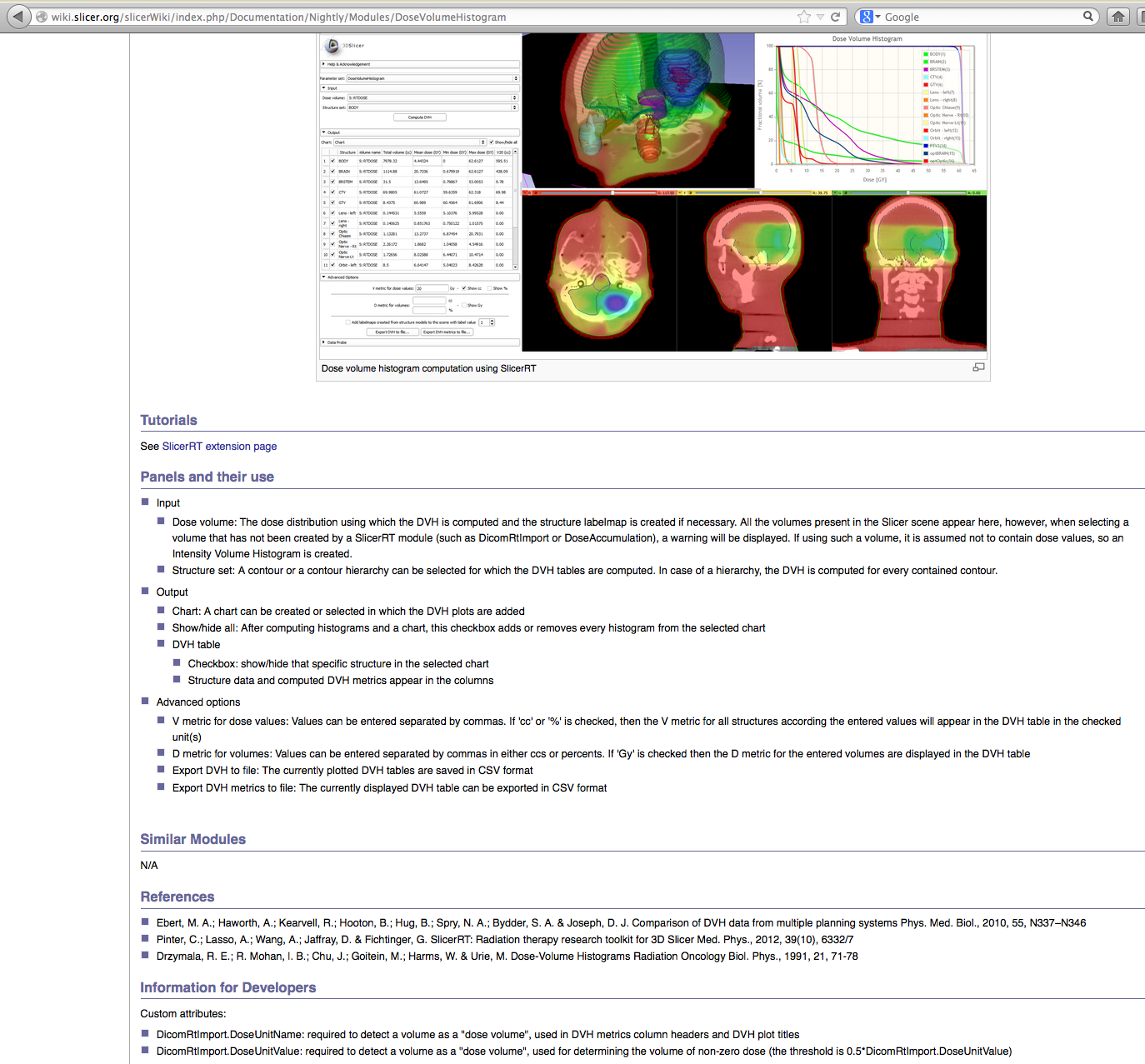Open the SlicerRT extension page link

219,447
